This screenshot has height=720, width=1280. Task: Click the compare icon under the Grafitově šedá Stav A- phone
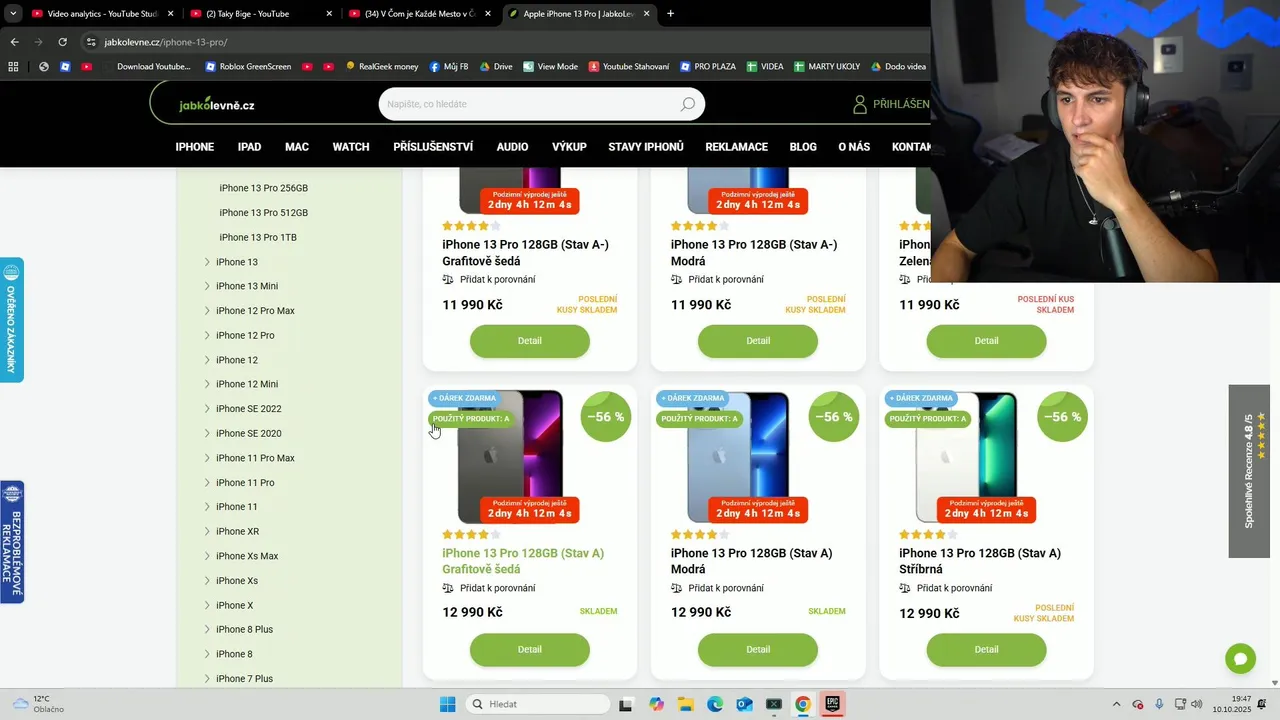(x=448, y=279)
